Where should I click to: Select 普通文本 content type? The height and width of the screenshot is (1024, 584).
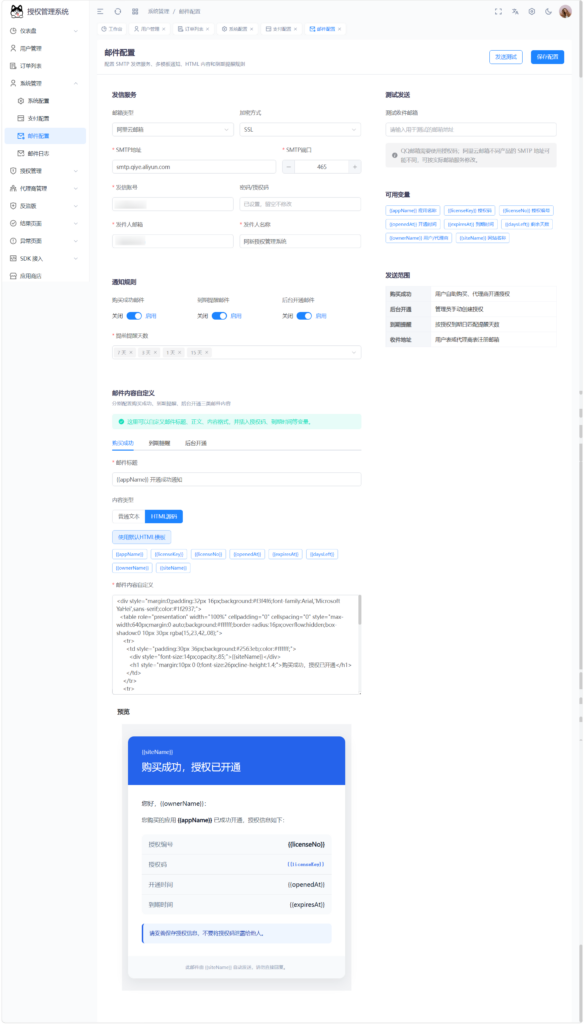pyautogui.click(x=129, y=517)
